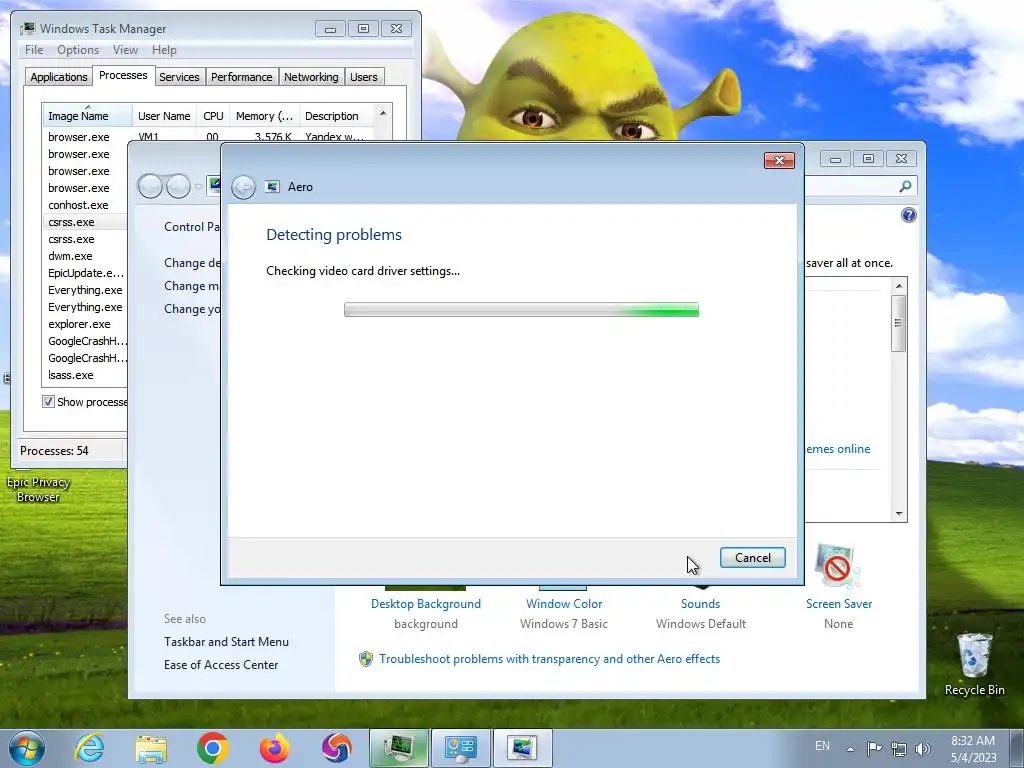Open the Options menu in Task Manager

click(x=78, y=50)
